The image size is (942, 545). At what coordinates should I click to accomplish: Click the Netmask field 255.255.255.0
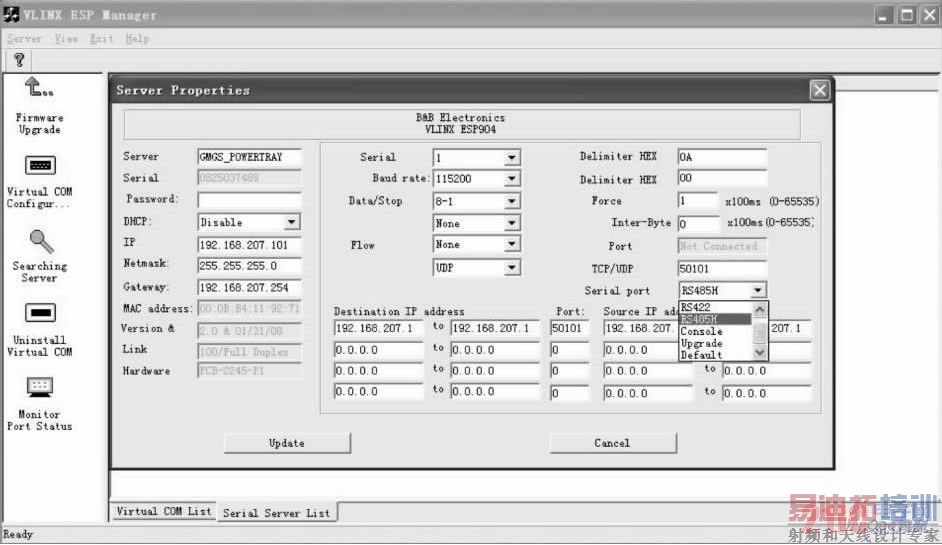click(x=249, y=266)
